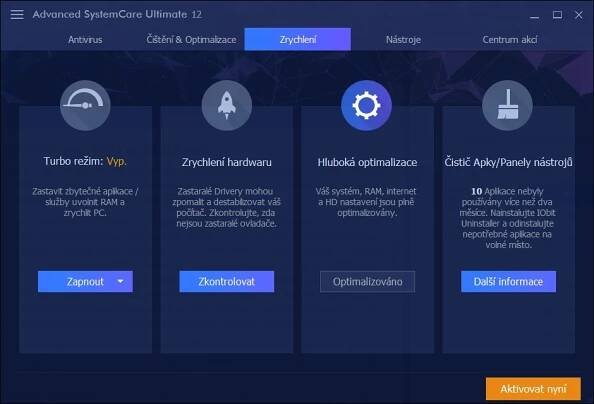The width and height of the screenshot is (594, 404).
Task: Open the hamburger main menu
Action: tap(17, 14)
